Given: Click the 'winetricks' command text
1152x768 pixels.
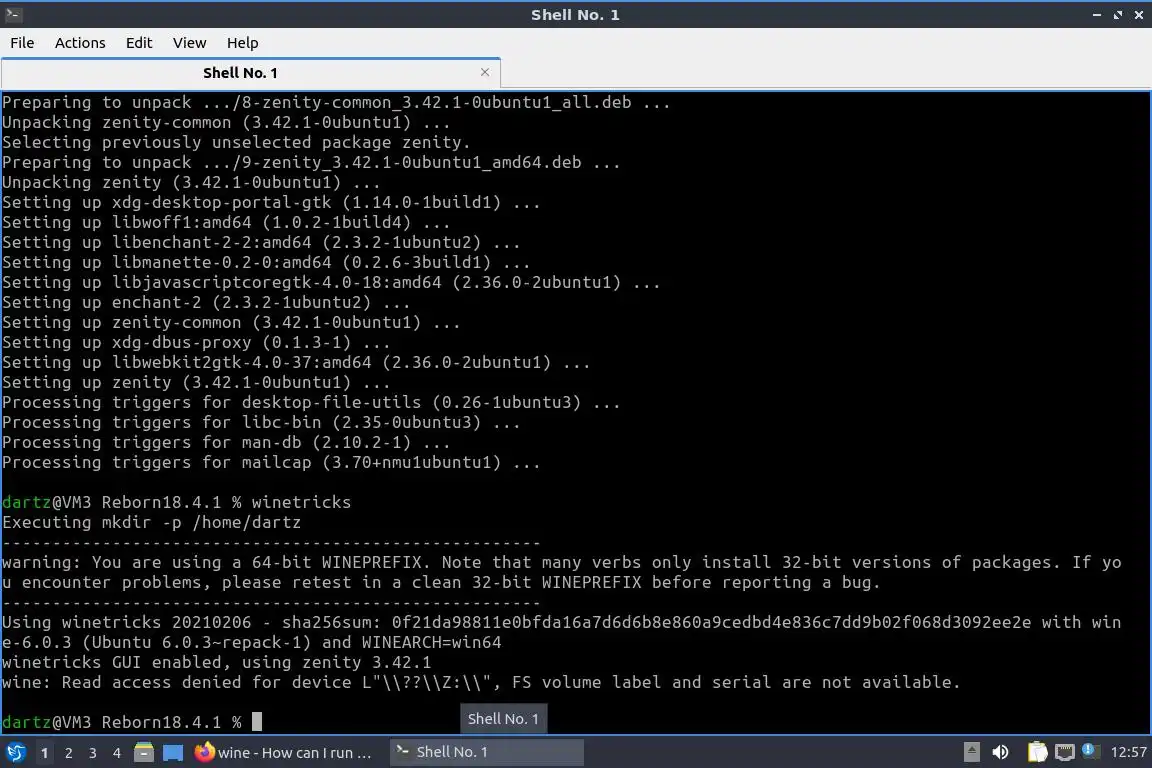Looking at the screenshot, I should point(301,502).
